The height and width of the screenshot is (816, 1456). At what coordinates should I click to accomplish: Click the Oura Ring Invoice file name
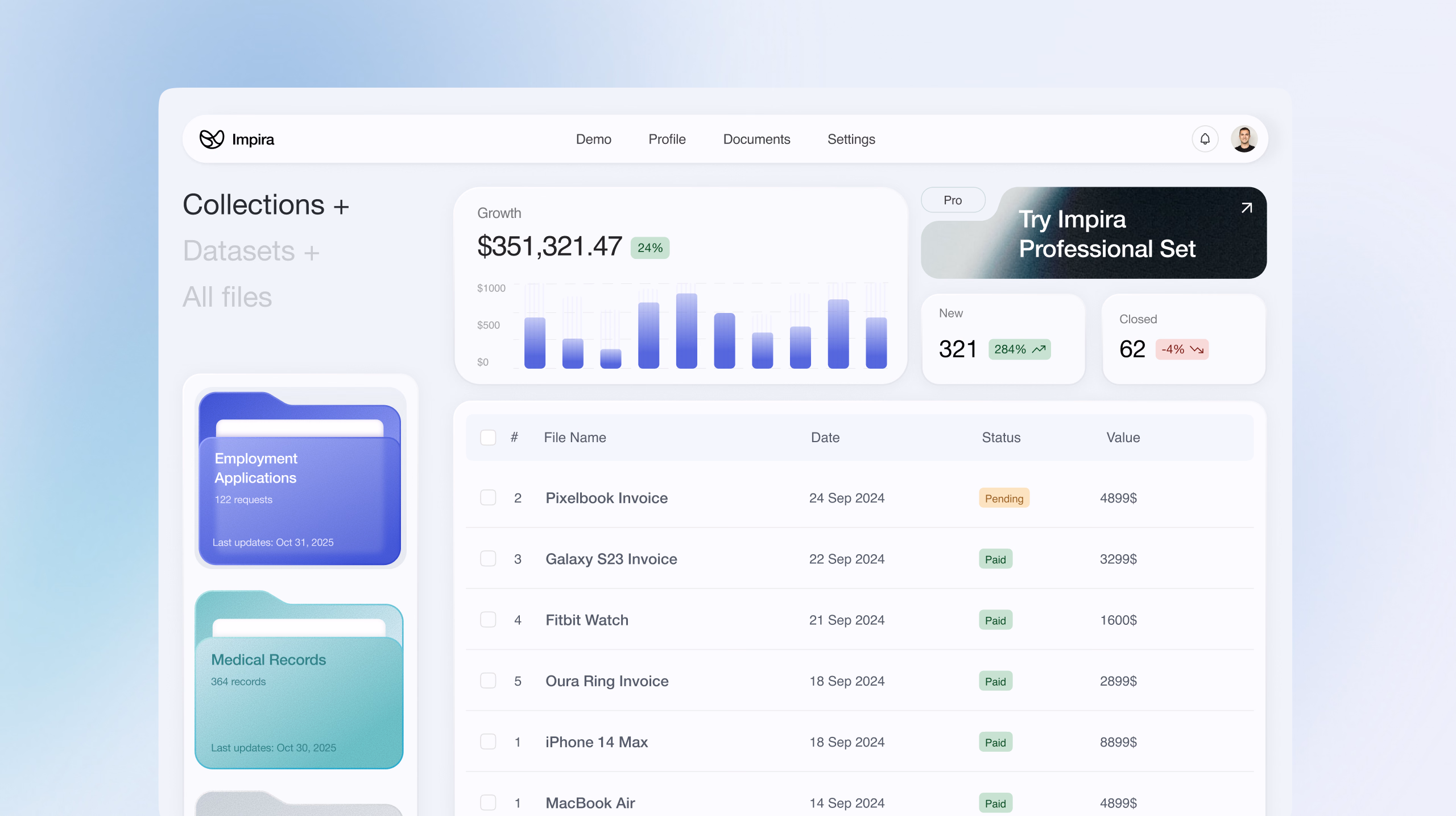point(607,681)
